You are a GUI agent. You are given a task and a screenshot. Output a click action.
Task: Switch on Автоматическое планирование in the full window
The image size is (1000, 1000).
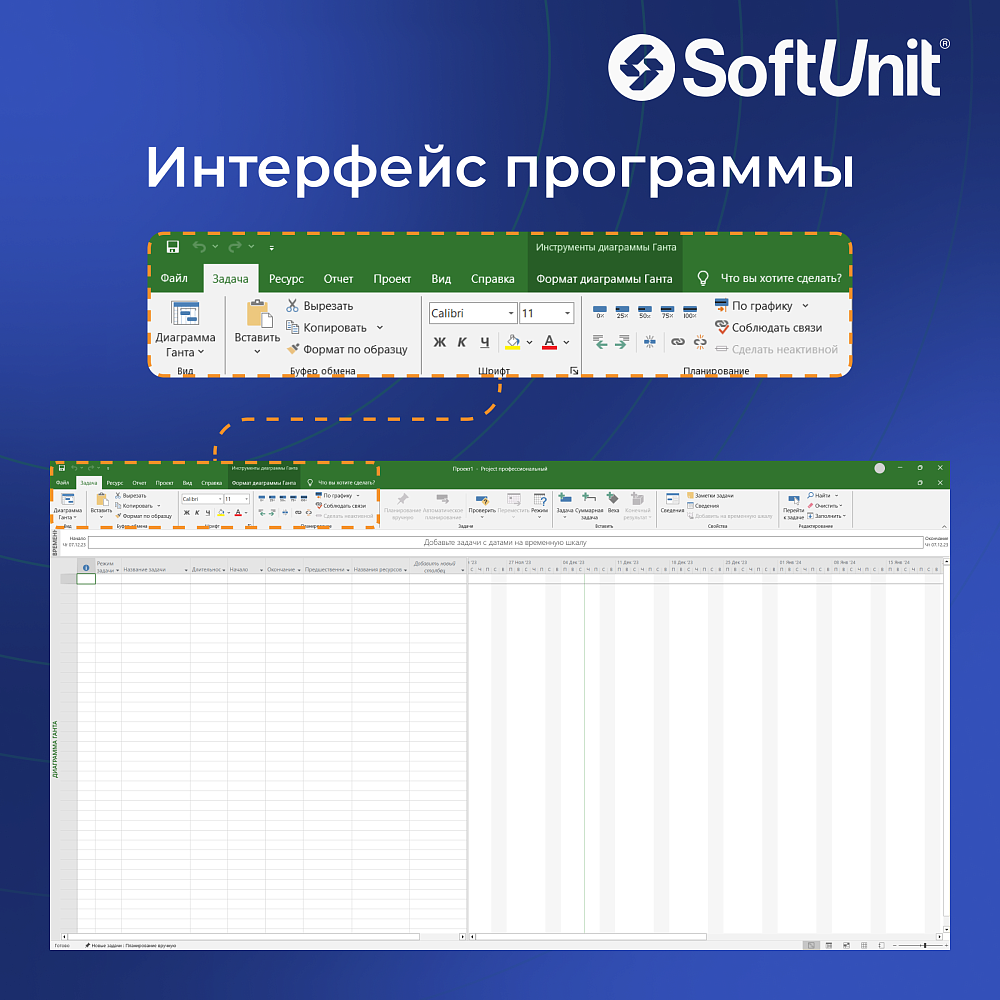pyautogui.click(x=443, y=505)
